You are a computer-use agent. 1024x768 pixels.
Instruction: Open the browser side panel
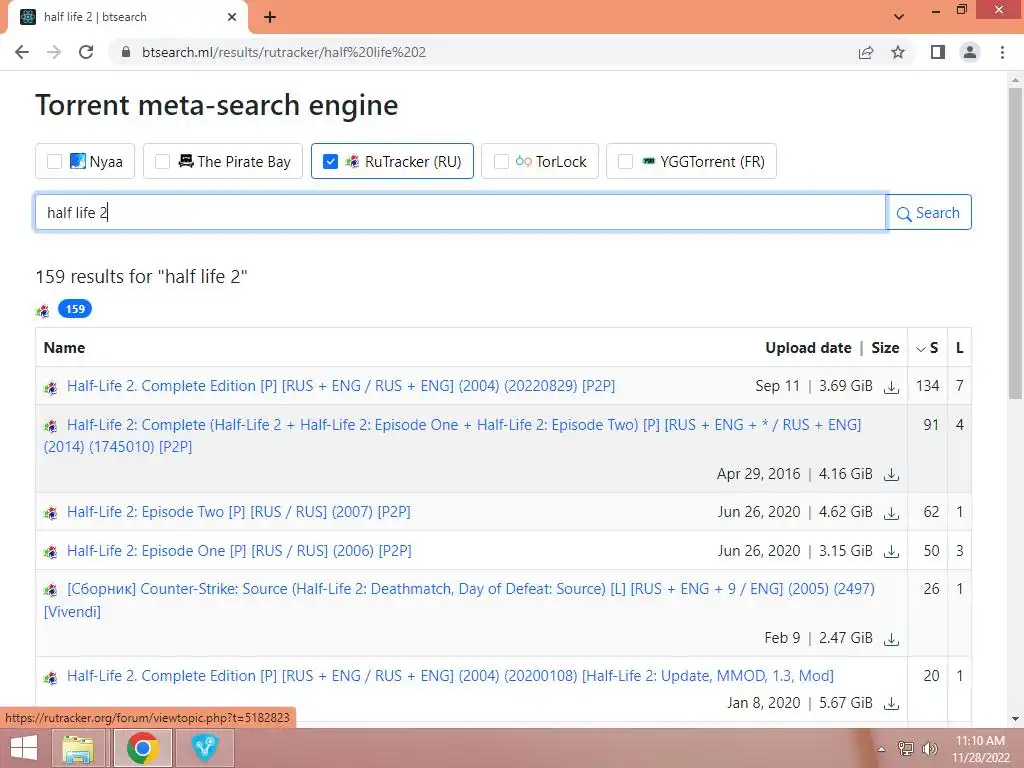pyautogui.click(x=938, y=52)
